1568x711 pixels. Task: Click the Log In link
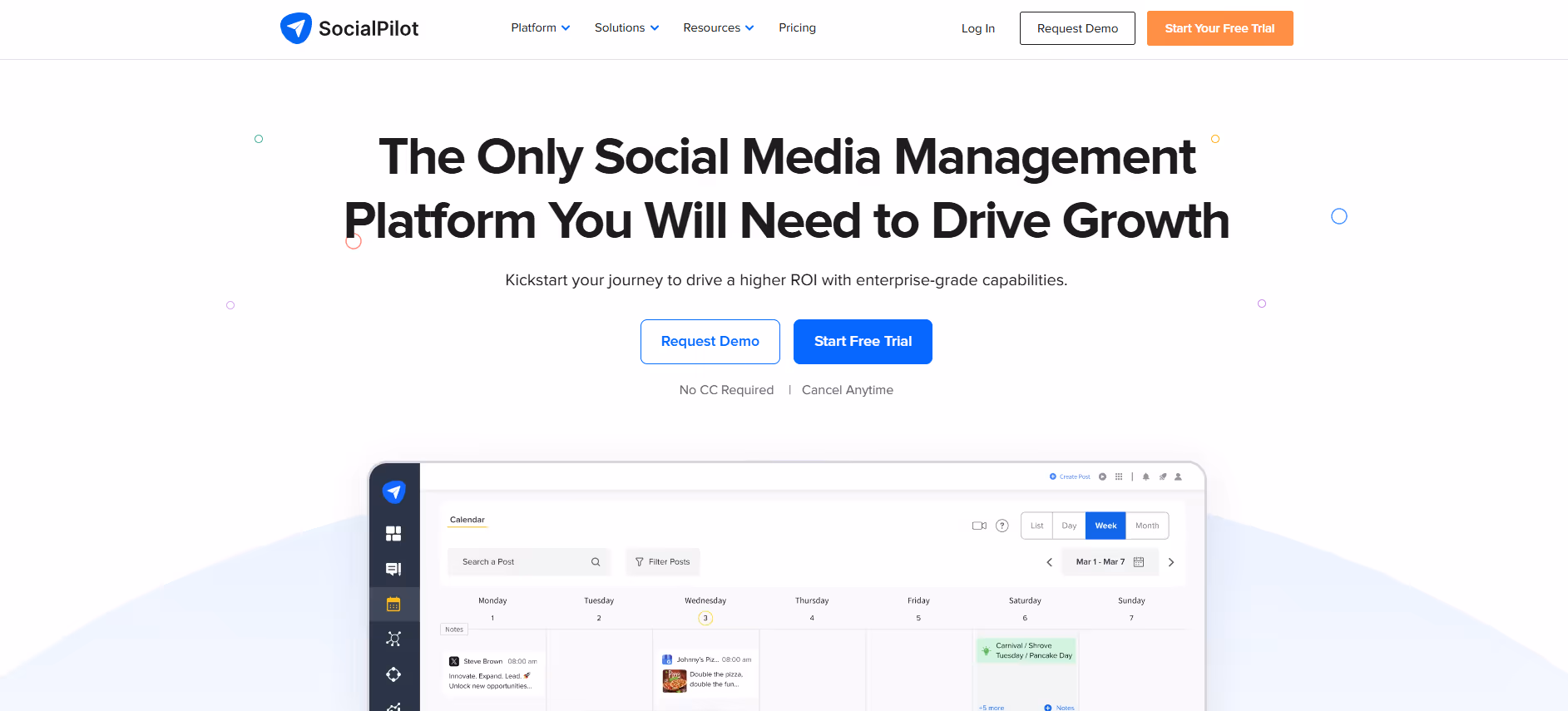pos(977,28)
